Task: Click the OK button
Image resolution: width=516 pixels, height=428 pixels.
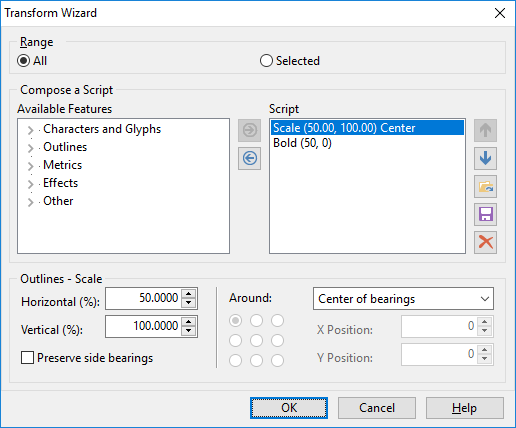Action: (x=289, y=408)
